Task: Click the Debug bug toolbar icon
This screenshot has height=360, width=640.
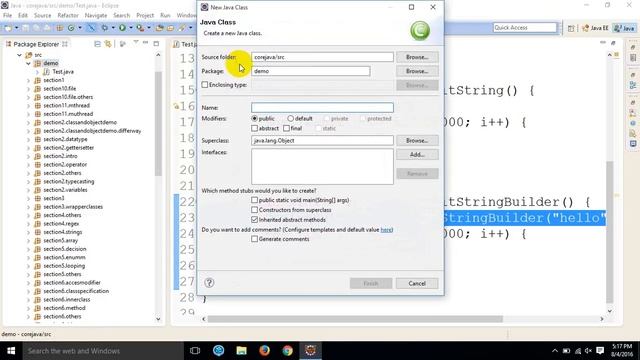Action: click(x=104, y=28)
